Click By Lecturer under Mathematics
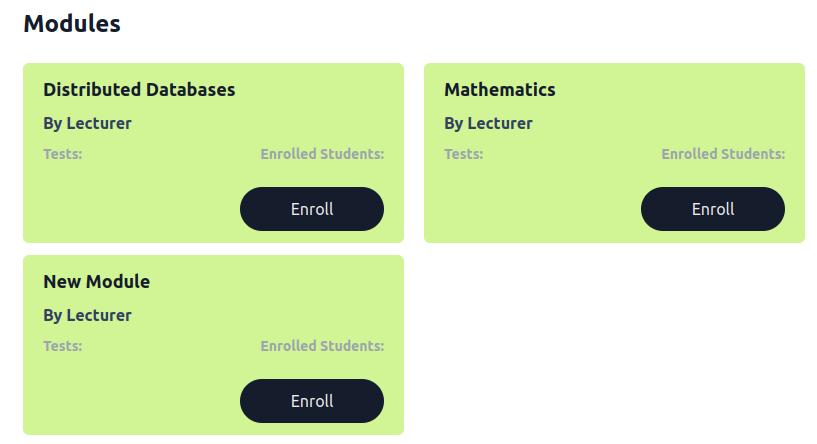The image size is (817, 444). click(x=488, y=124)
